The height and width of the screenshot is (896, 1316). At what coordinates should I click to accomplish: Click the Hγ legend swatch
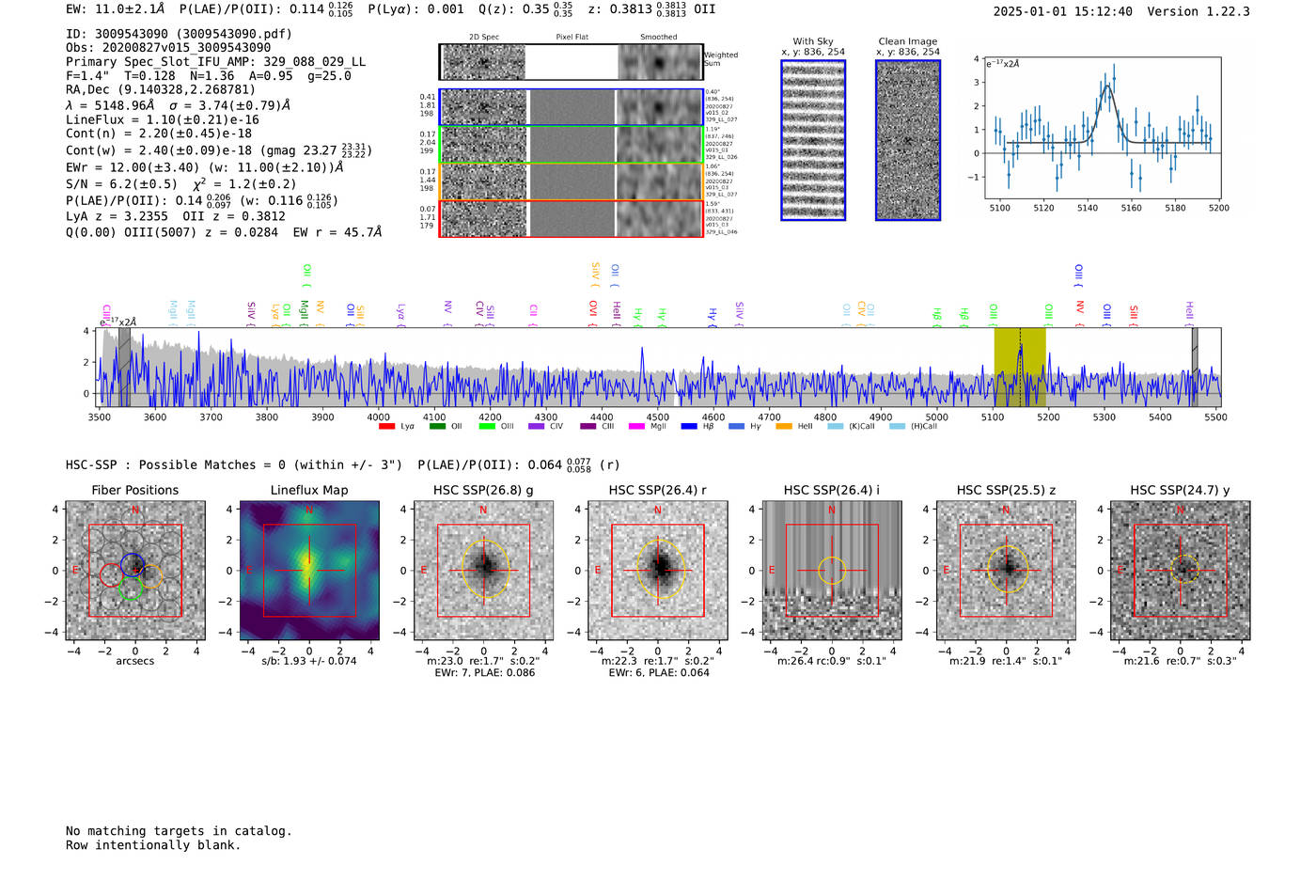[736, 427]
